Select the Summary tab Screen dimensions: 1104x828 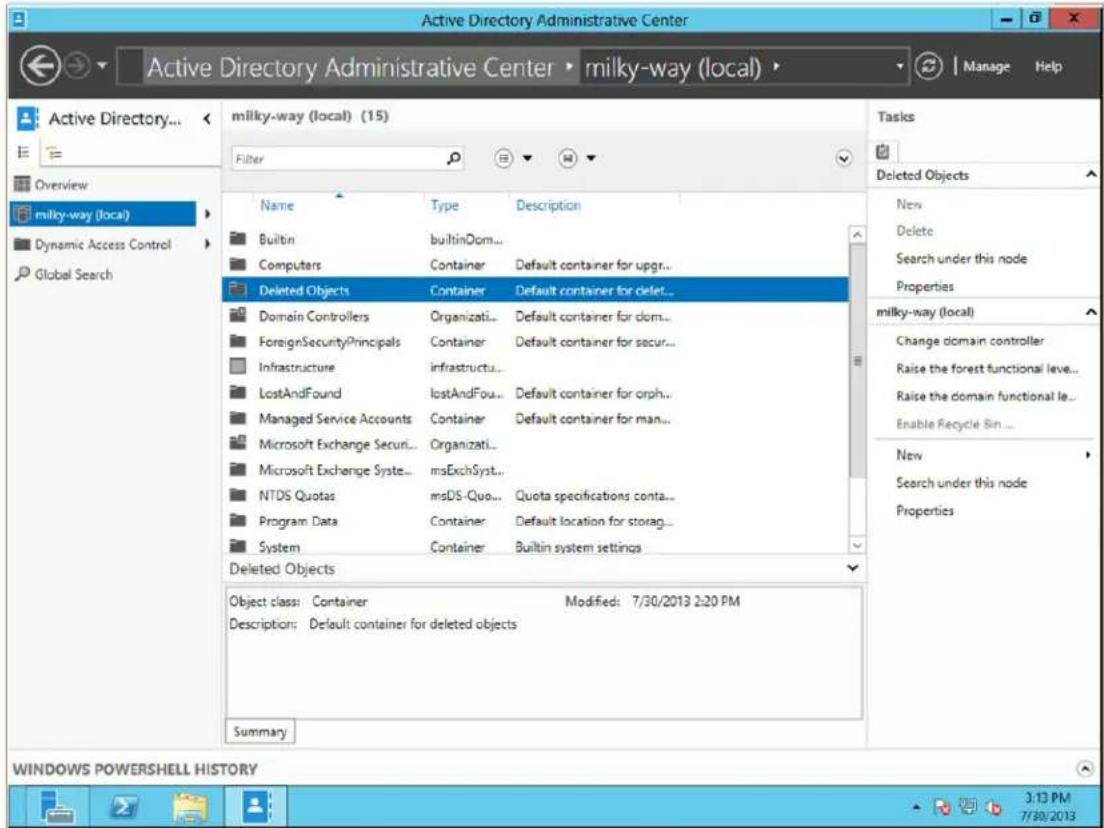point(261,732)
